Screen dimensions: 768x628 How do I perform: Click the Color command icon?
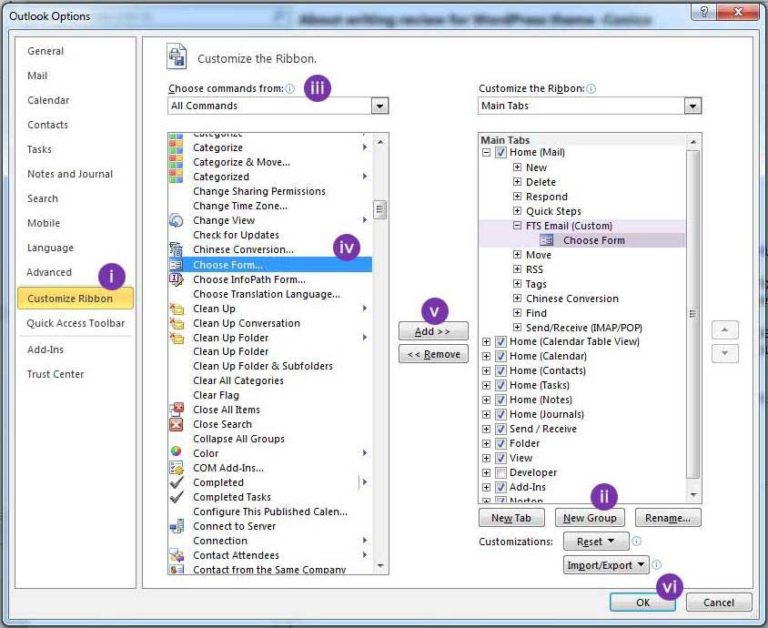(176, 451)
